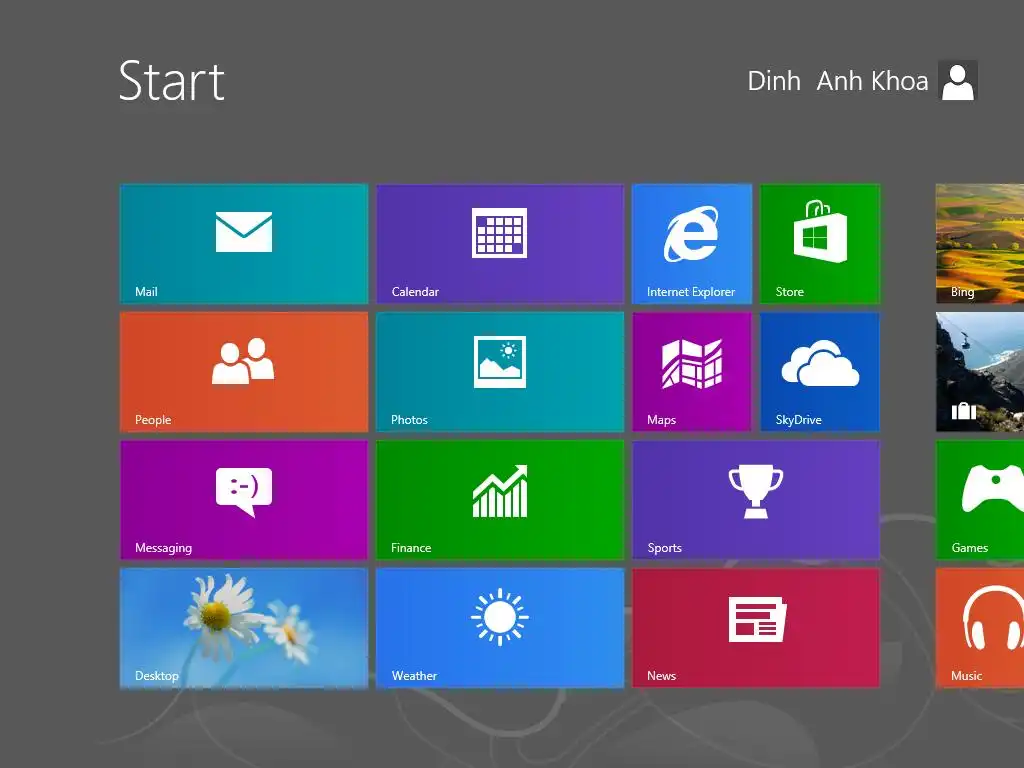Click the user account picture
The height and width of the screenshot is (768, 1024).
[x=957, y=80]
